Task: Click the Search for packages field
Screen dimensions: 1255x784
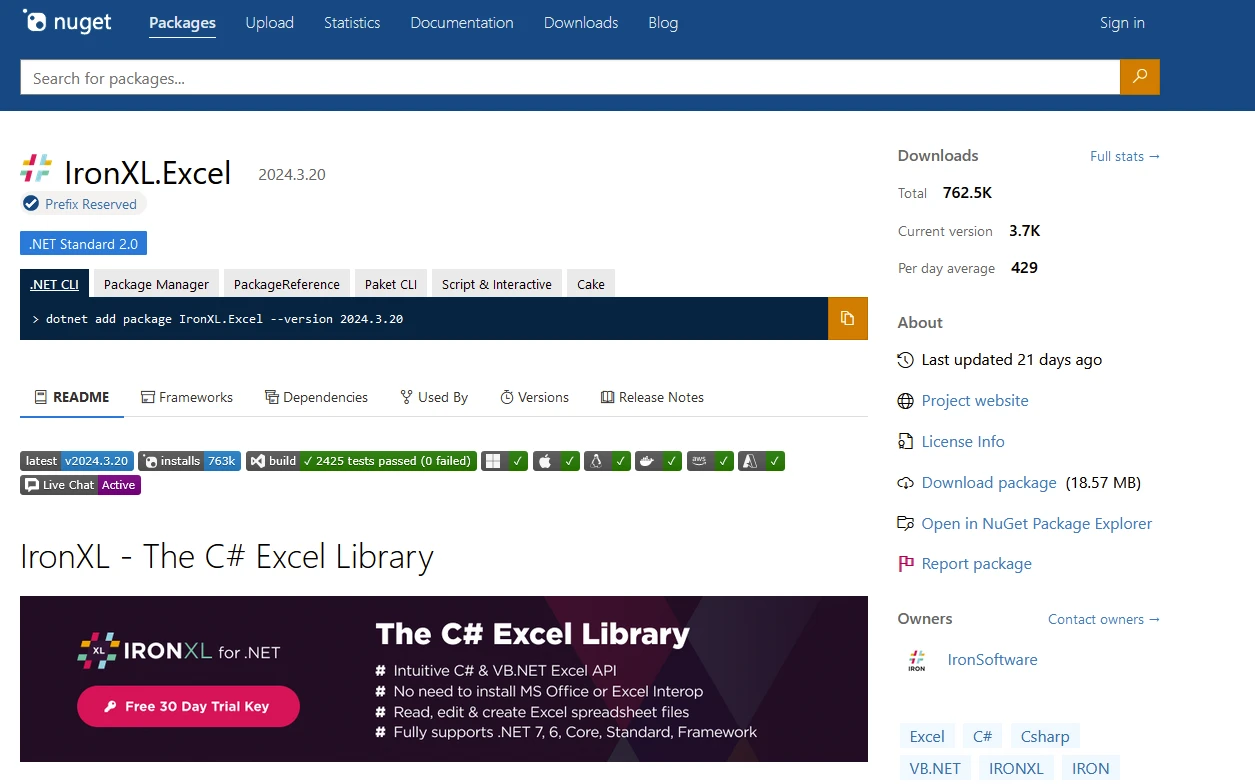Action: (x=570, y=78)
